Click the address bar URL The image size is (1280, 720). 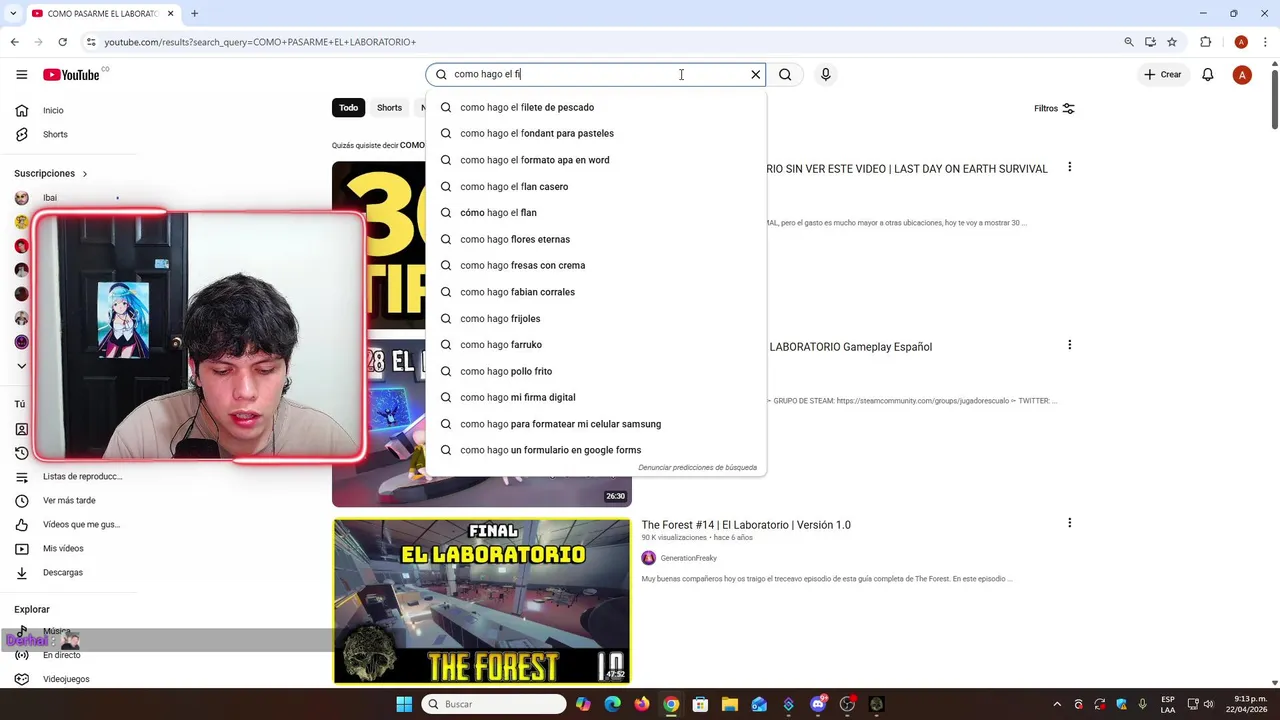(x=260, y=42)
